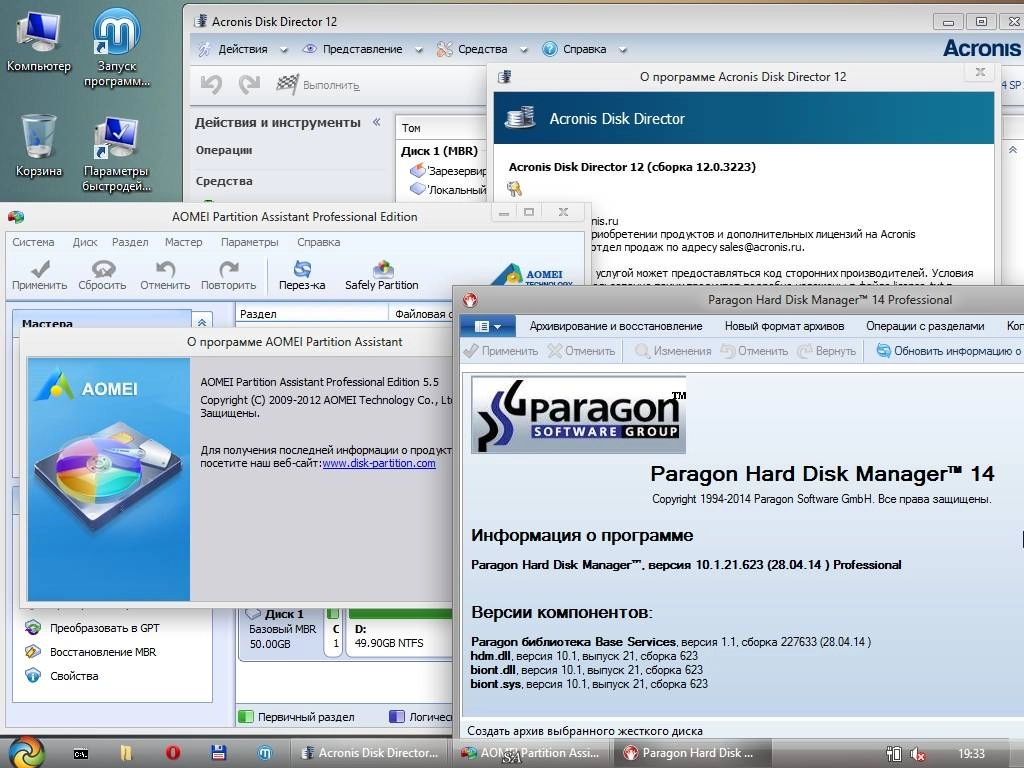Image resolution: width=1024 pixels, height=768 pixels.
Task: Open Paragon main menu dropdown button
Action: [x=487, y=326]
